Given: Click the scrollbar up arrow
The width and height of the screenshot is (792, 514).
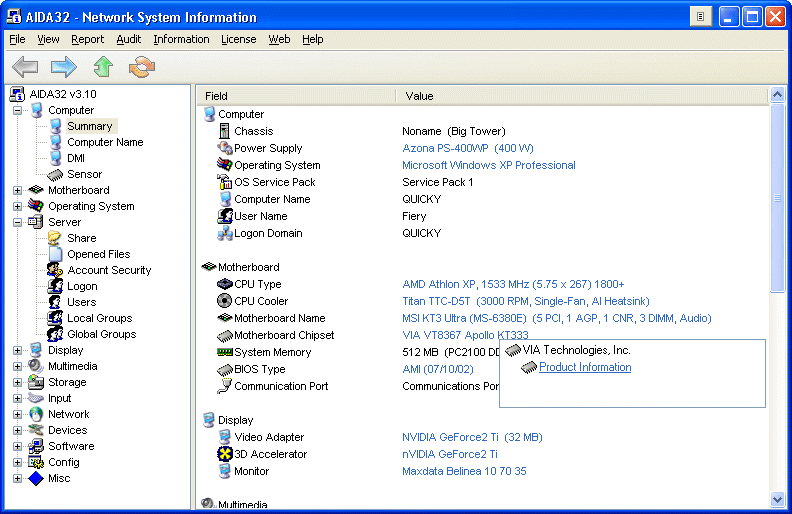Looking at the screenshot, I should click(x=777, y=94).
